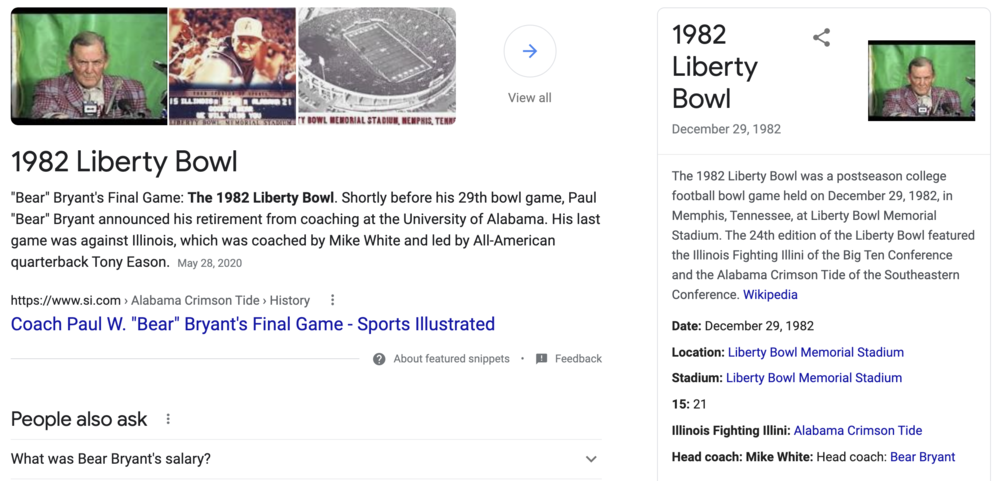The width and height of the screenshot is (1000, 481).
Task: Click Liberty Bowl Memorial Stadium link beside Stadium
Action: pyautogui.click(x=814, y=378)
